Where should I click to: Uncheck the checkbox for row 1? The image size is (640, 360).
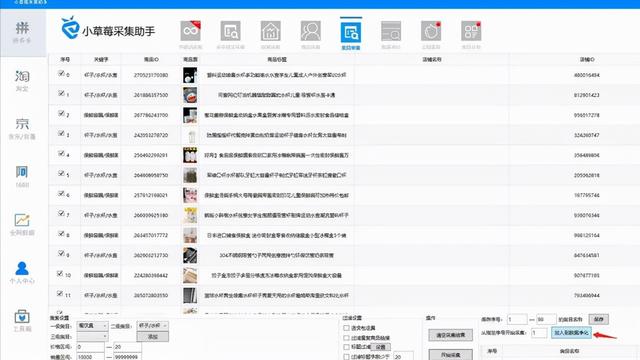pyautogui.click(x=61, y=93)
